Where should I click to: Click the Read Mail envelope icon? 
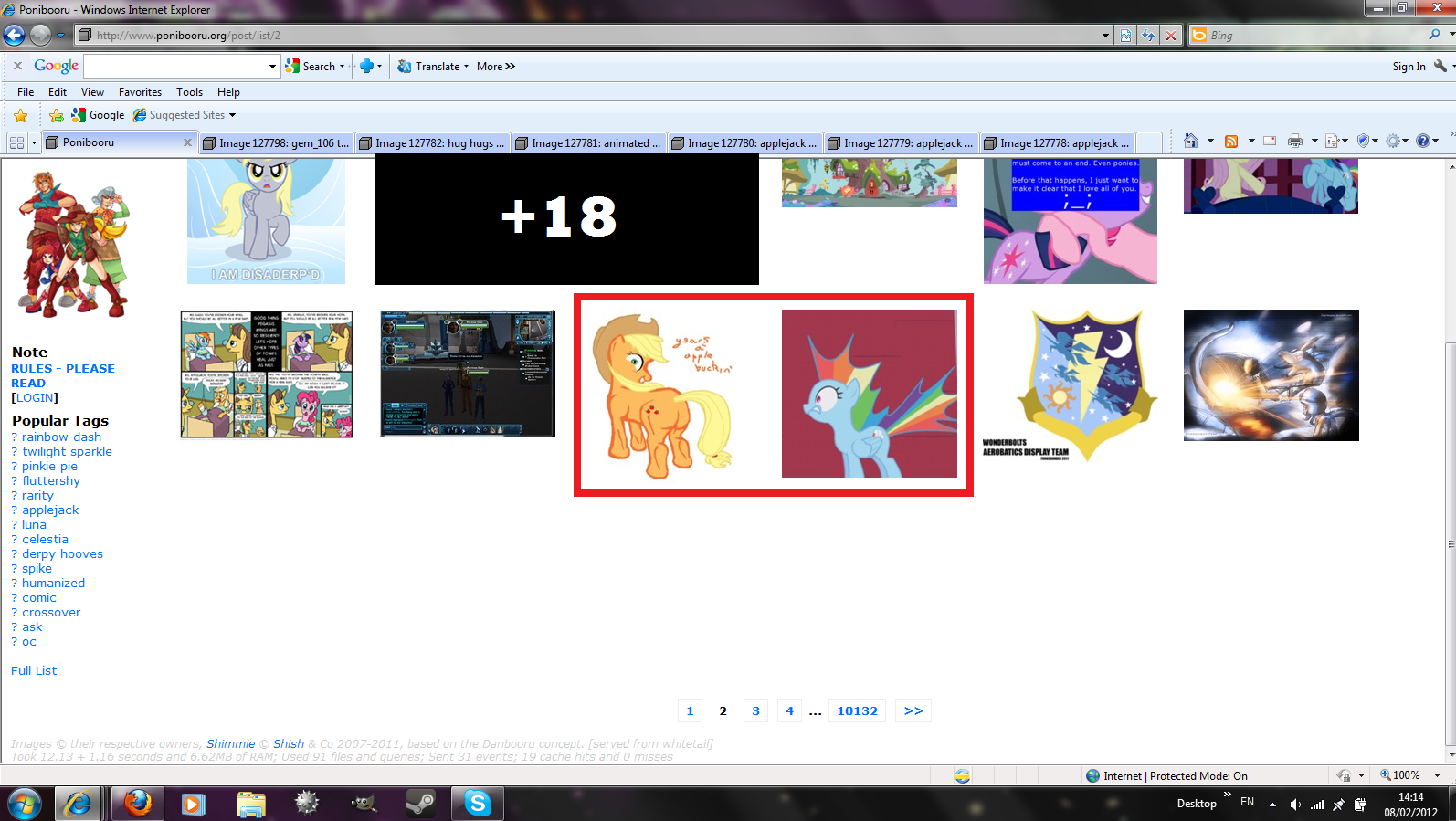point(1269,141)
